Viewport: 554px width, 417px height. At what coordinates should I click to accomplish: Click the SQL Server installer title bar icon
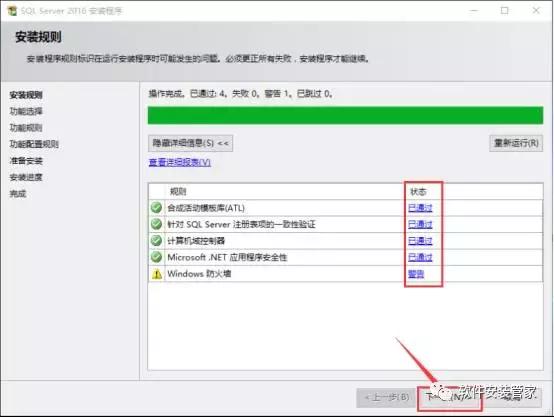(x=12, y=11)
